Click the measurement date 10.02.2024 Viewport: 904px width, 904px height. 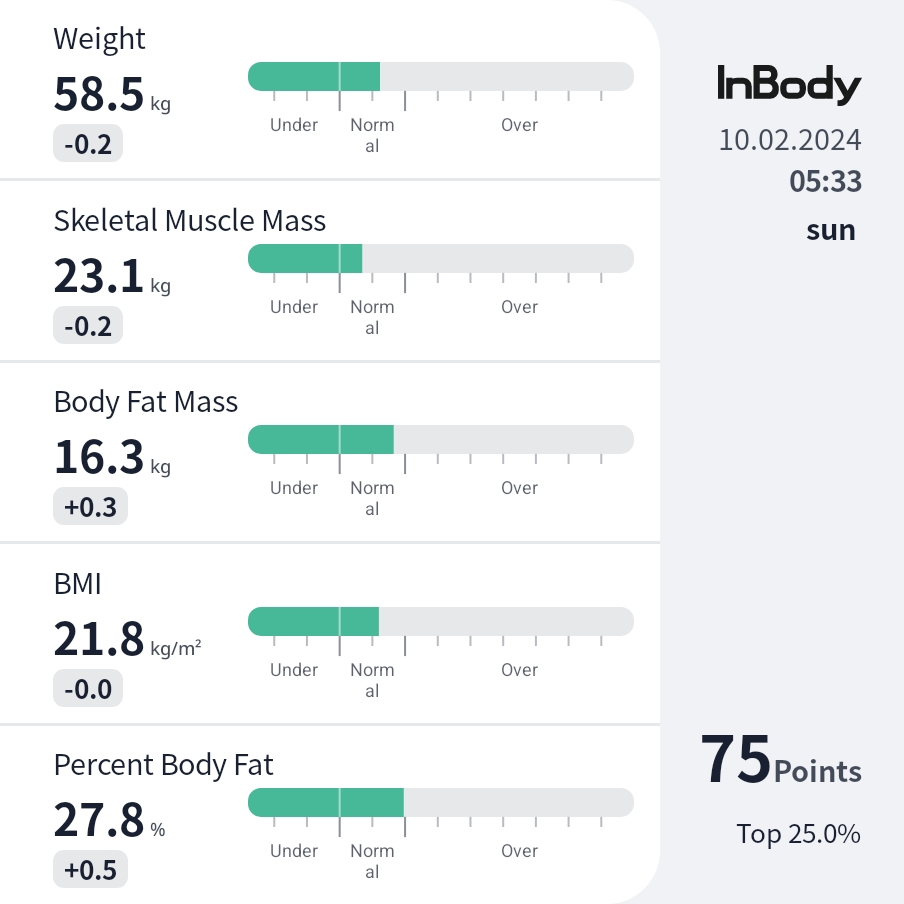789,140
